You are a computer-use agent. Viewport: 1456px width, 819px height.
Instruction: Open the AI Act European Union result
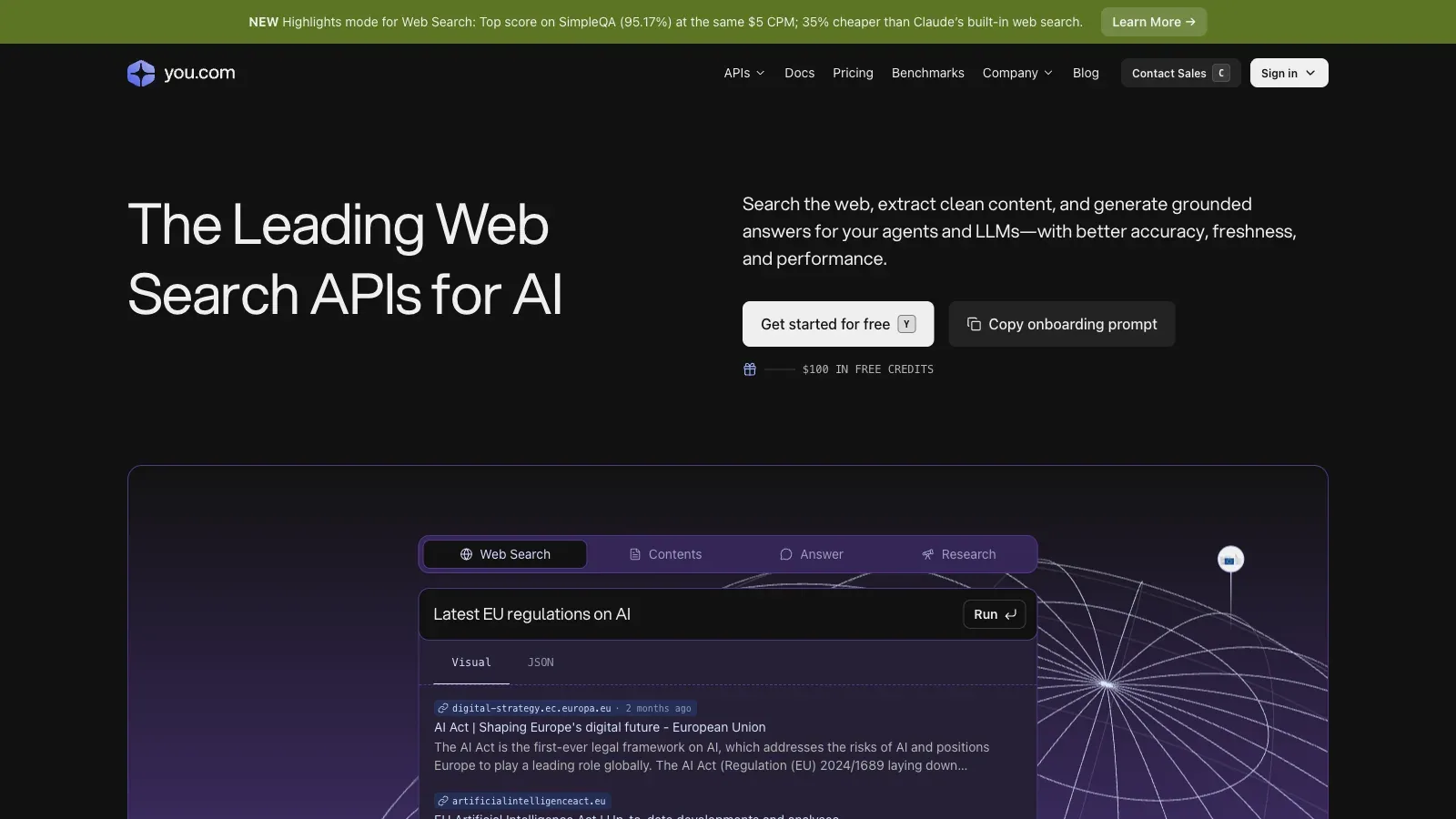[600, 727]
